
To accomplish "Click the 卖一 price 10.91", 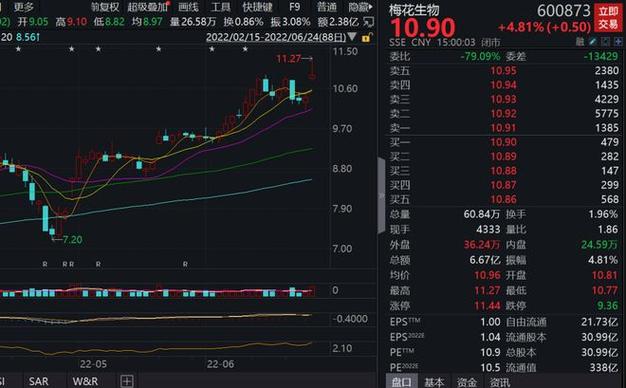I will pos(503,128).
